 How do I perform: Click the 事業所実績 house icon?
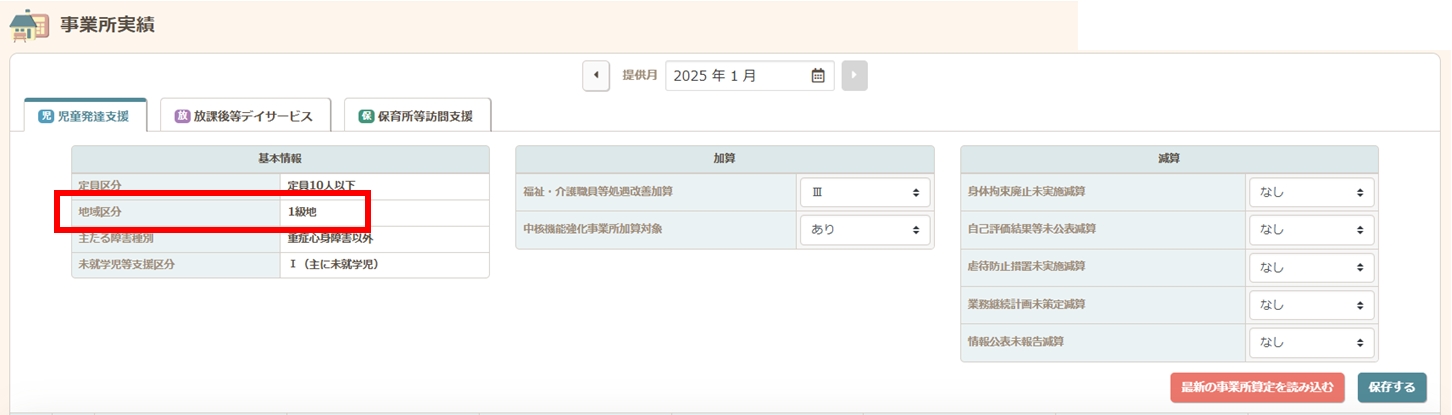[x=28, y=25]
